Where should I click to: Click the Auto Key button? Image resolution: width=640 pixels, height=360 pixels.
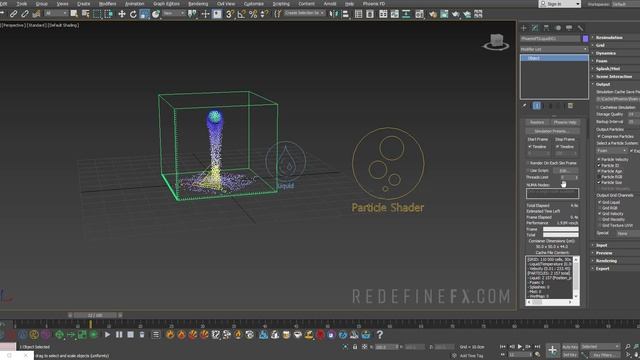point(570,347)
